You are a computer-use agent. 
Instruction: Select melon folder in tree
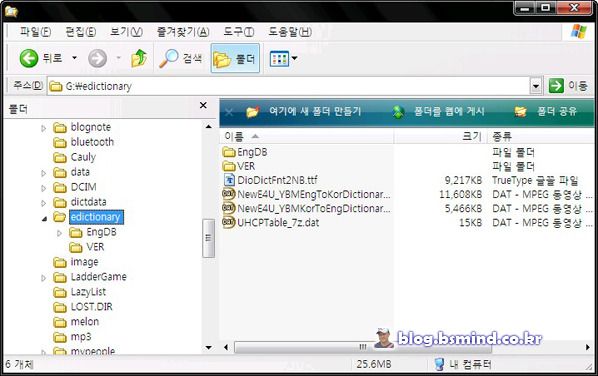85,321
